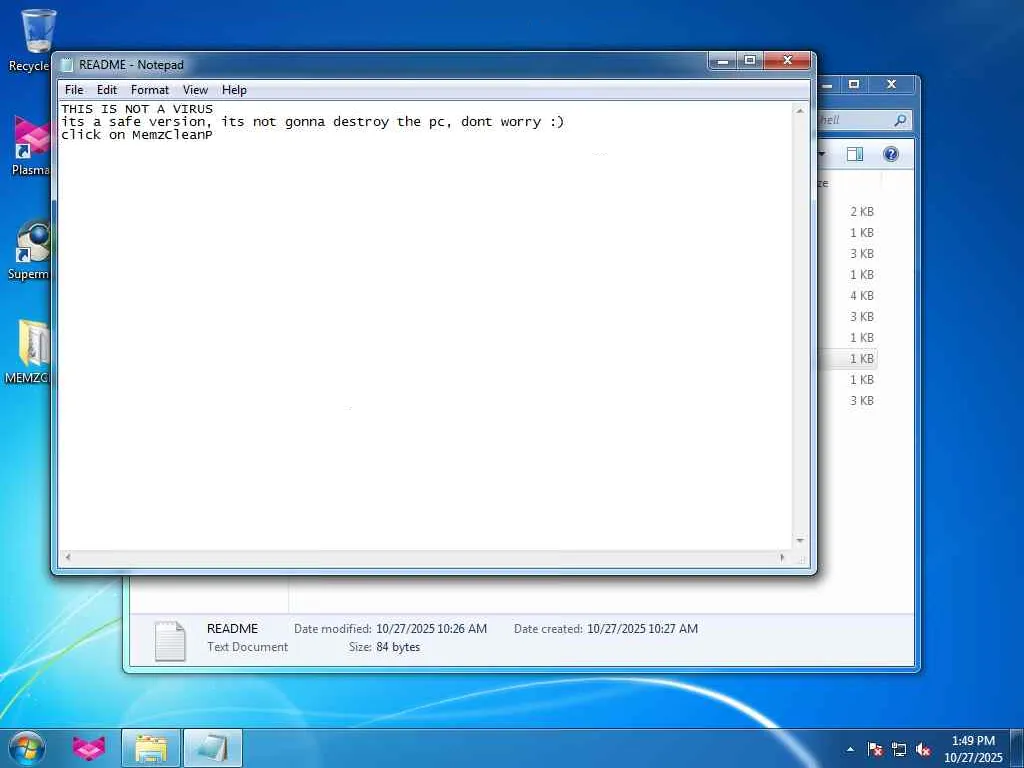The image size is (1024, 768).
Task: Click the line ending 'dont worry :)'
Action: [312, 122]
